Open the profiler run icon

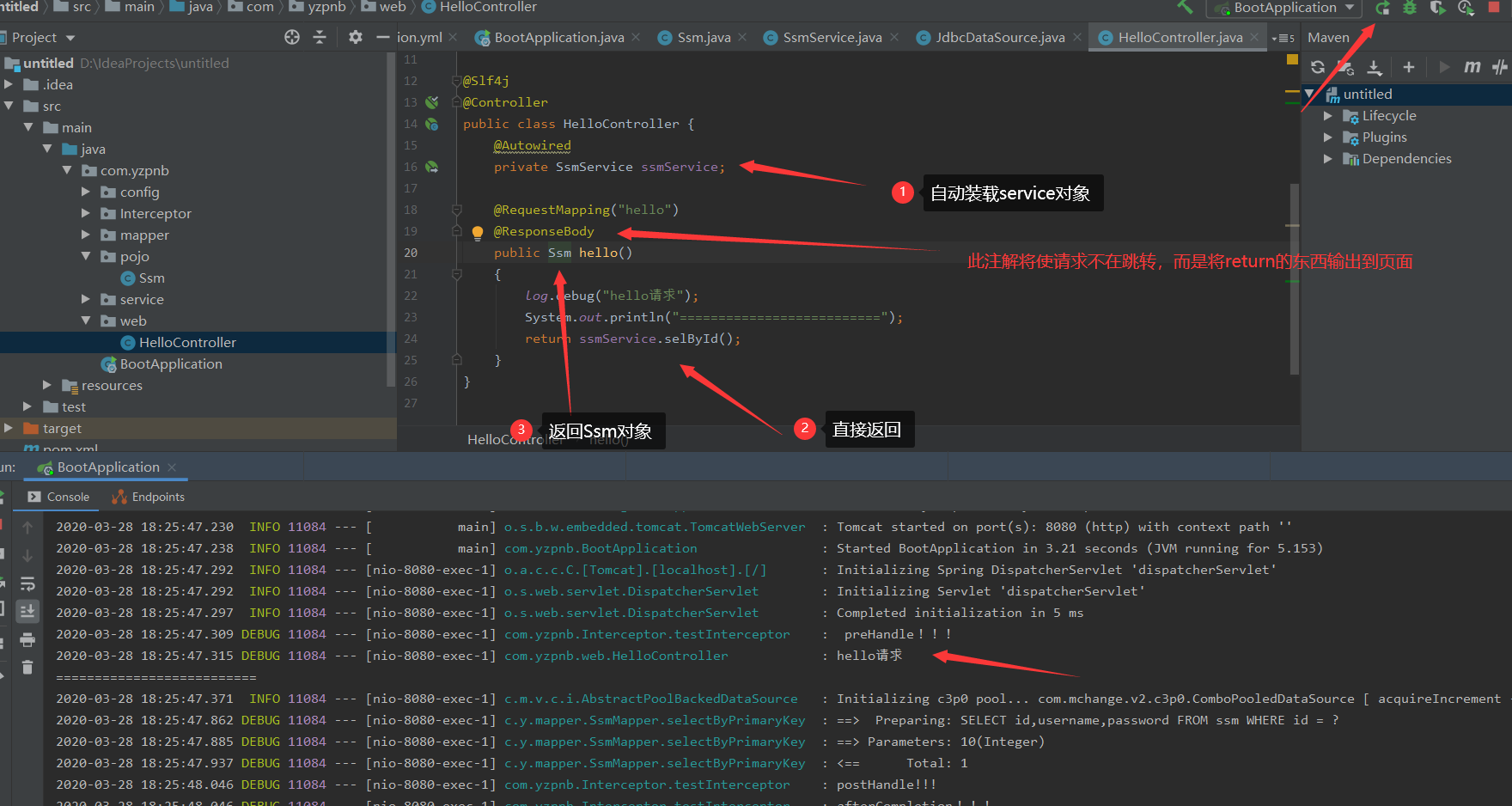point(1466,8)
